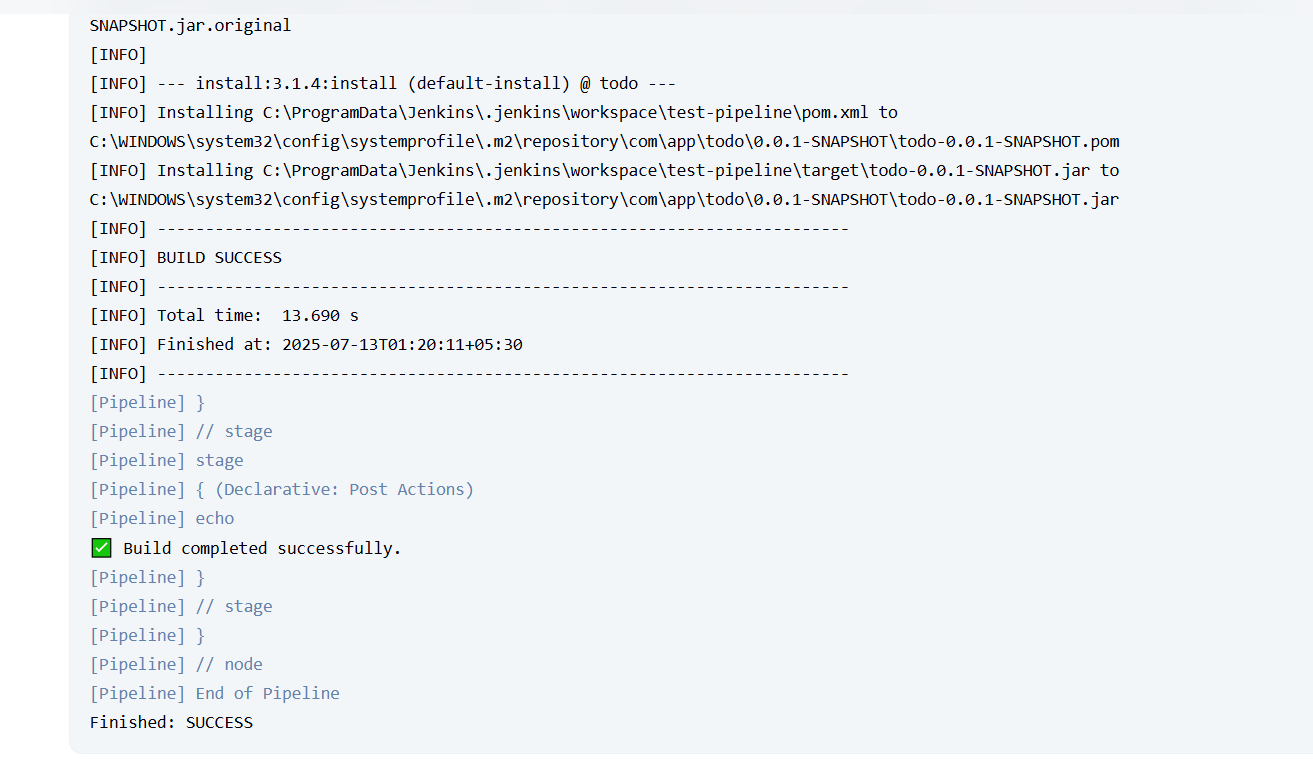Click the path ending in 'todo-0.0.1-SNAPSHOT.pom'

604,141
